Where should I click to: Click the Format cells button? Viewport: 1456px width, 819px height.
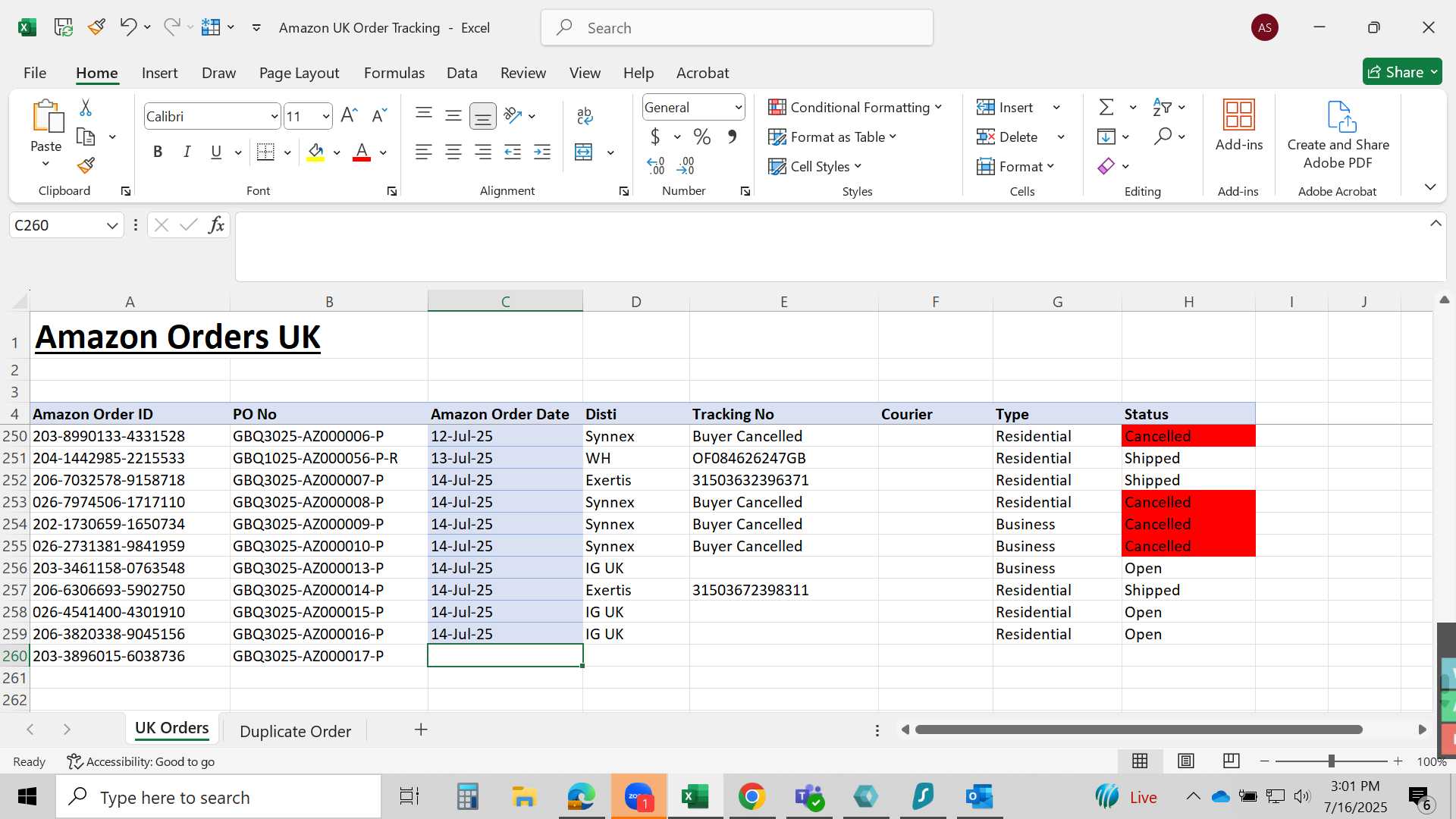[1015, 166]
